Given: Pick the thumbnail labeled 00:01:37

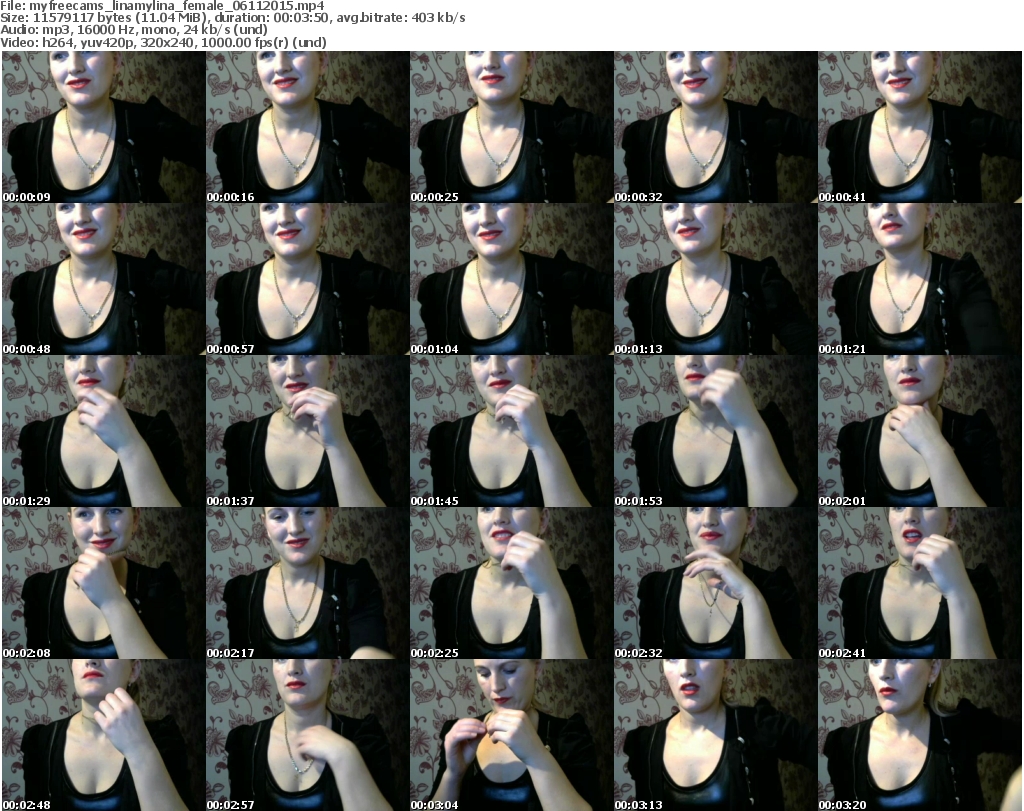Looking at the screenshot, I should [x=308, y=431].
